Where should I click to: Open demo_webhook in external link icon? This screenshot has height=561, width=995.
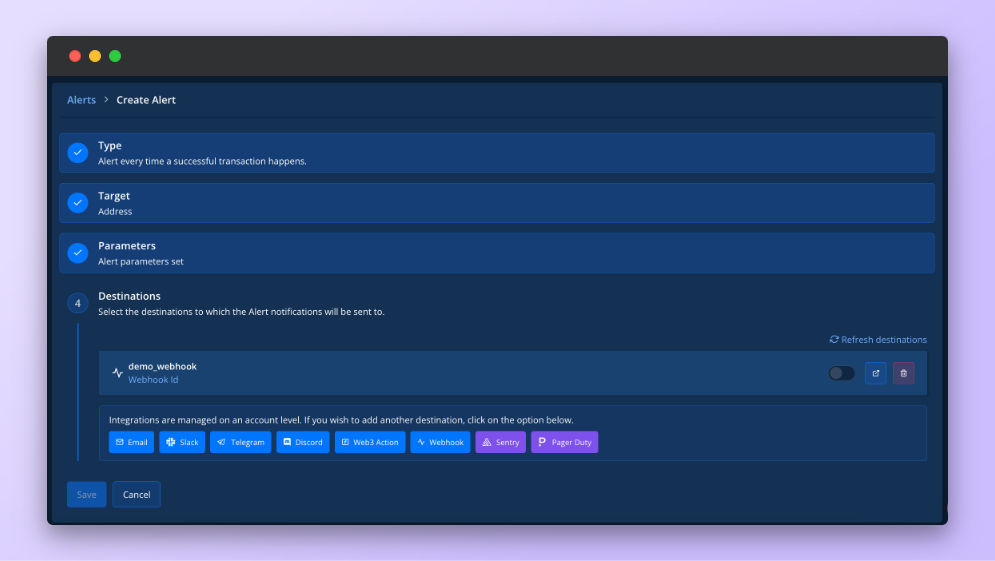tap(875, 373)
